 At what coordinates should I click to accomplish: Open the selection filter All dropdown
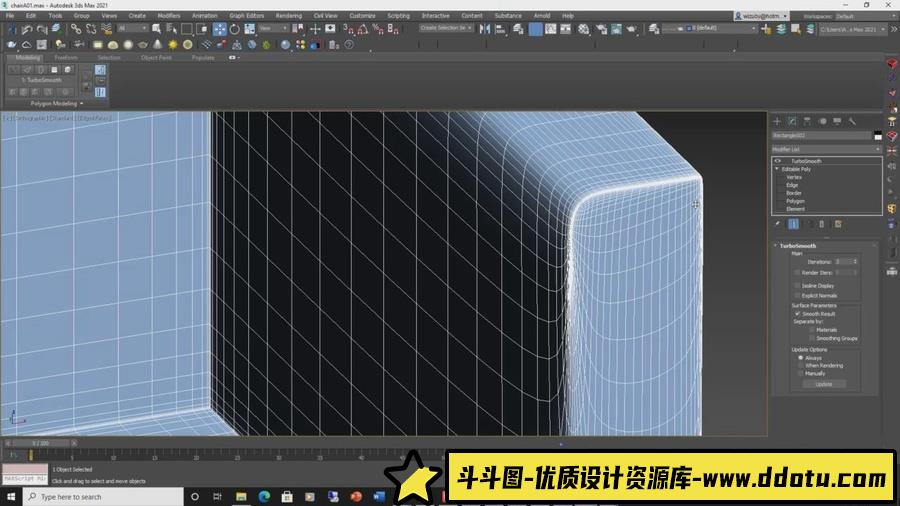point(133,28)
